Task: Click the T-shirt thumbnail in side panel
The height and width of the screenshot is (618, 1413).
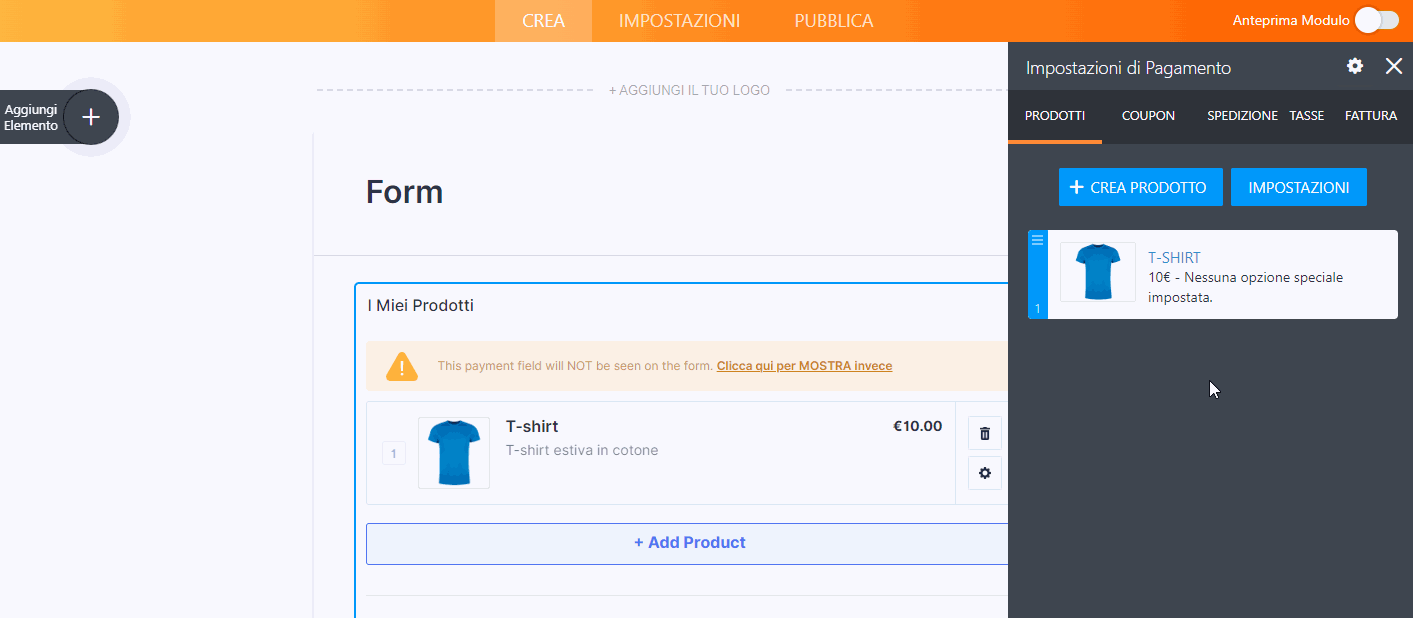Action: [1097, 272]
